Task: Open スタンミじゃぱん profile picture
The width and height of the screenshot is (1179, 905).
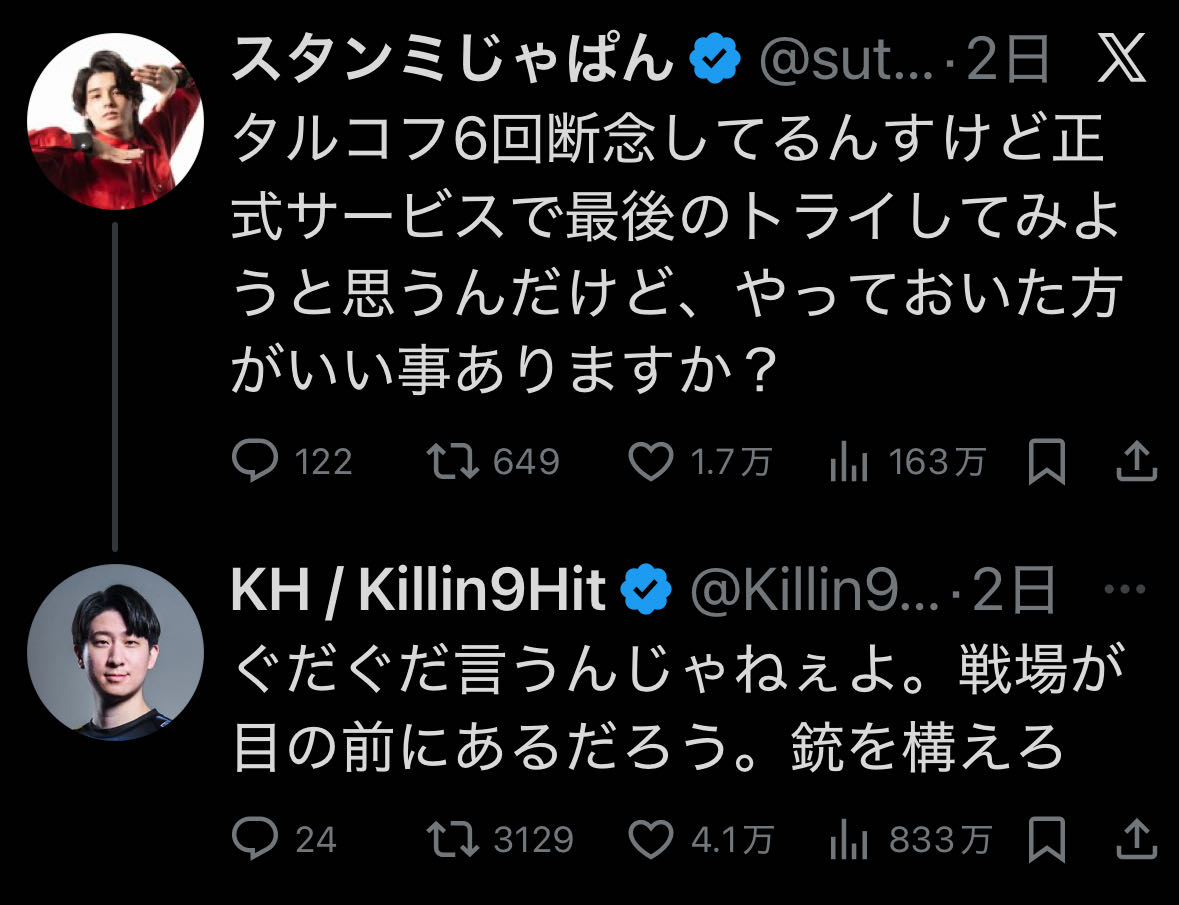Action: [115, 122]
